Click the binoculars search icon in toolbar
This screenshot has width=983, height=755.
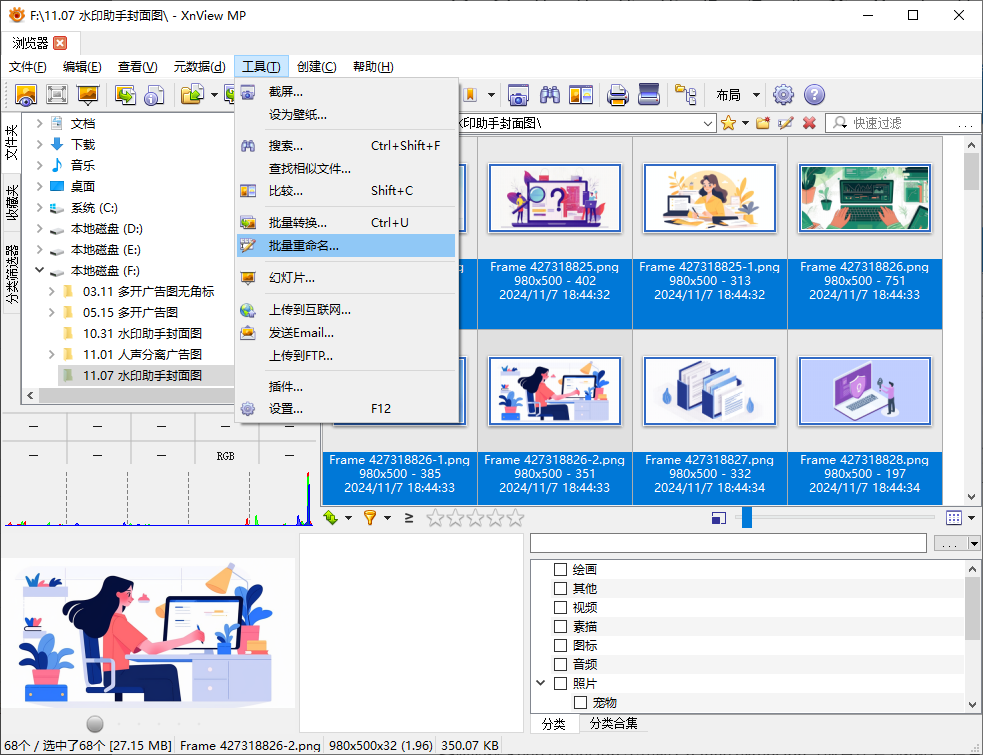(x=550, y=95)
